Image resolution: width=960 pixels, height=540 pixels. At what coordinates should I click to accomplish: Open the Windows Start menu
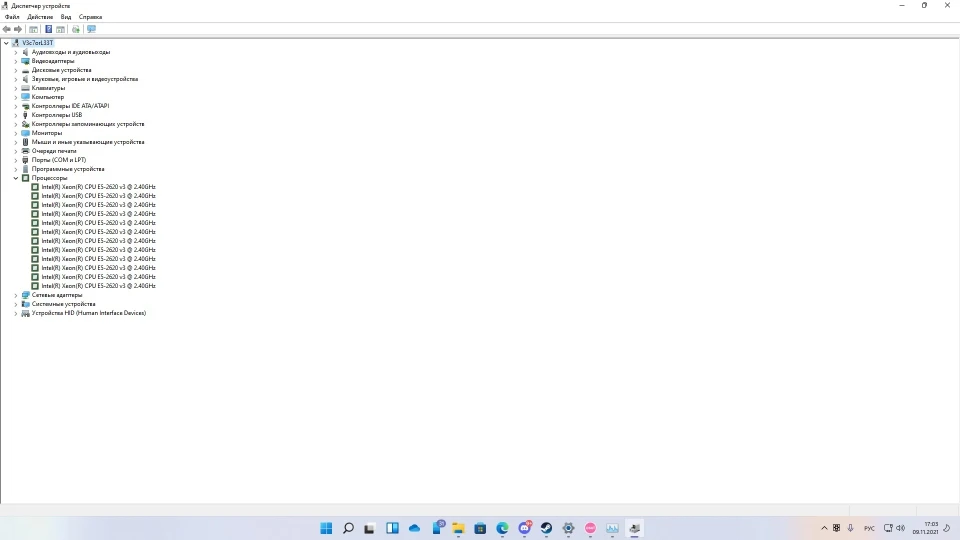pos(326,528)
